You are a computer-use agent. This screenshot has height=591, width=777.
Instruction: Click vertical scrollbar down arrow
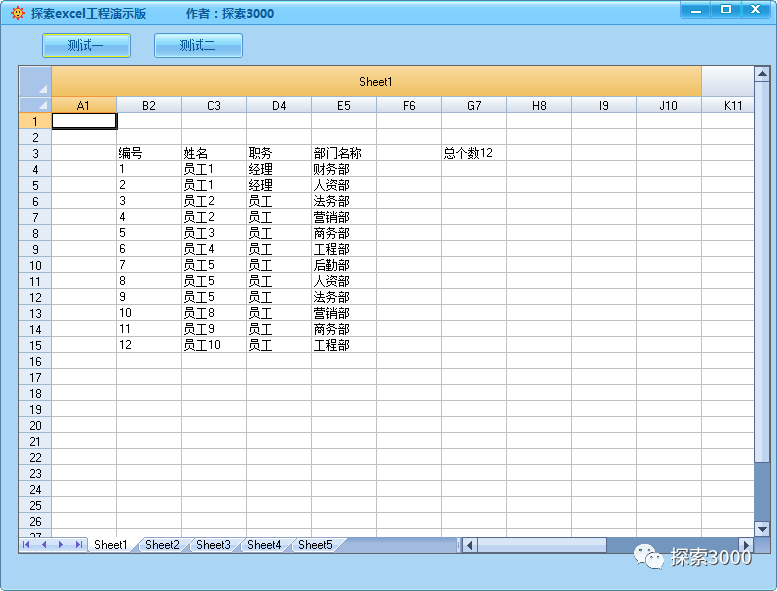[762, 529]
